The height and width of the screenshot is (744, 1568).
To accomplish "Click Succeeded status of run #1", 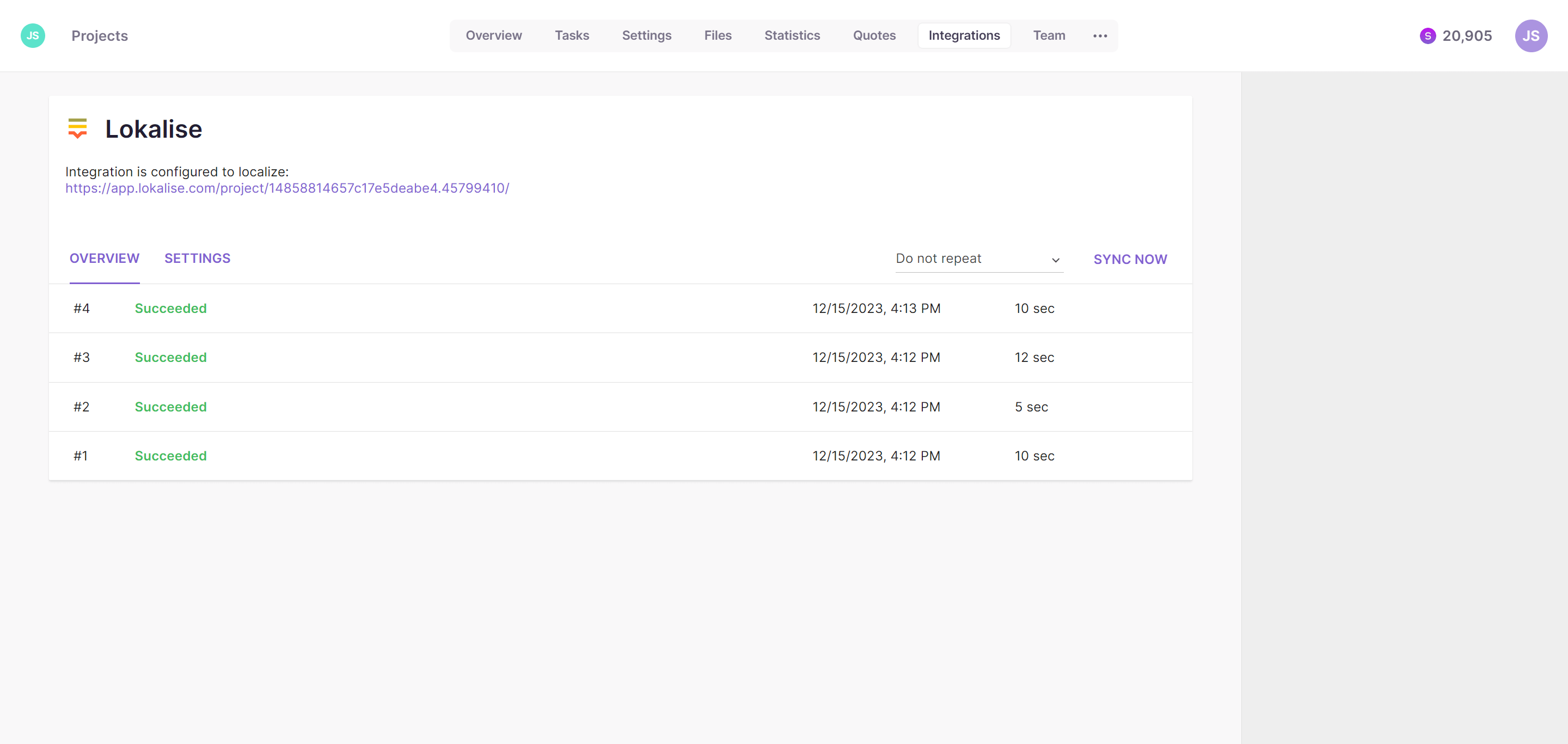I will [170, 456].
